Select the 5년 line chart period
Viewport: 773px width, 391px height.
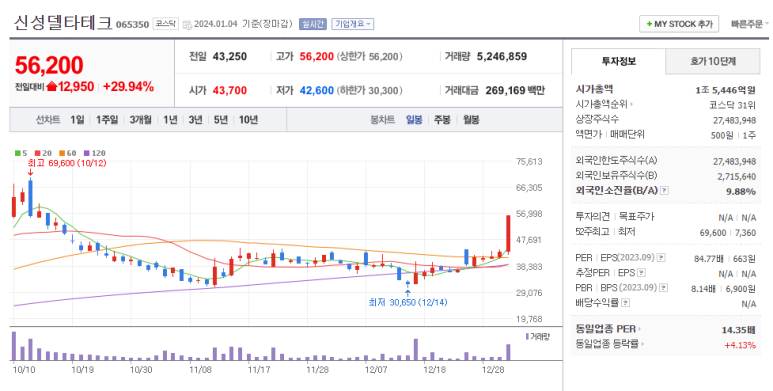220,120
